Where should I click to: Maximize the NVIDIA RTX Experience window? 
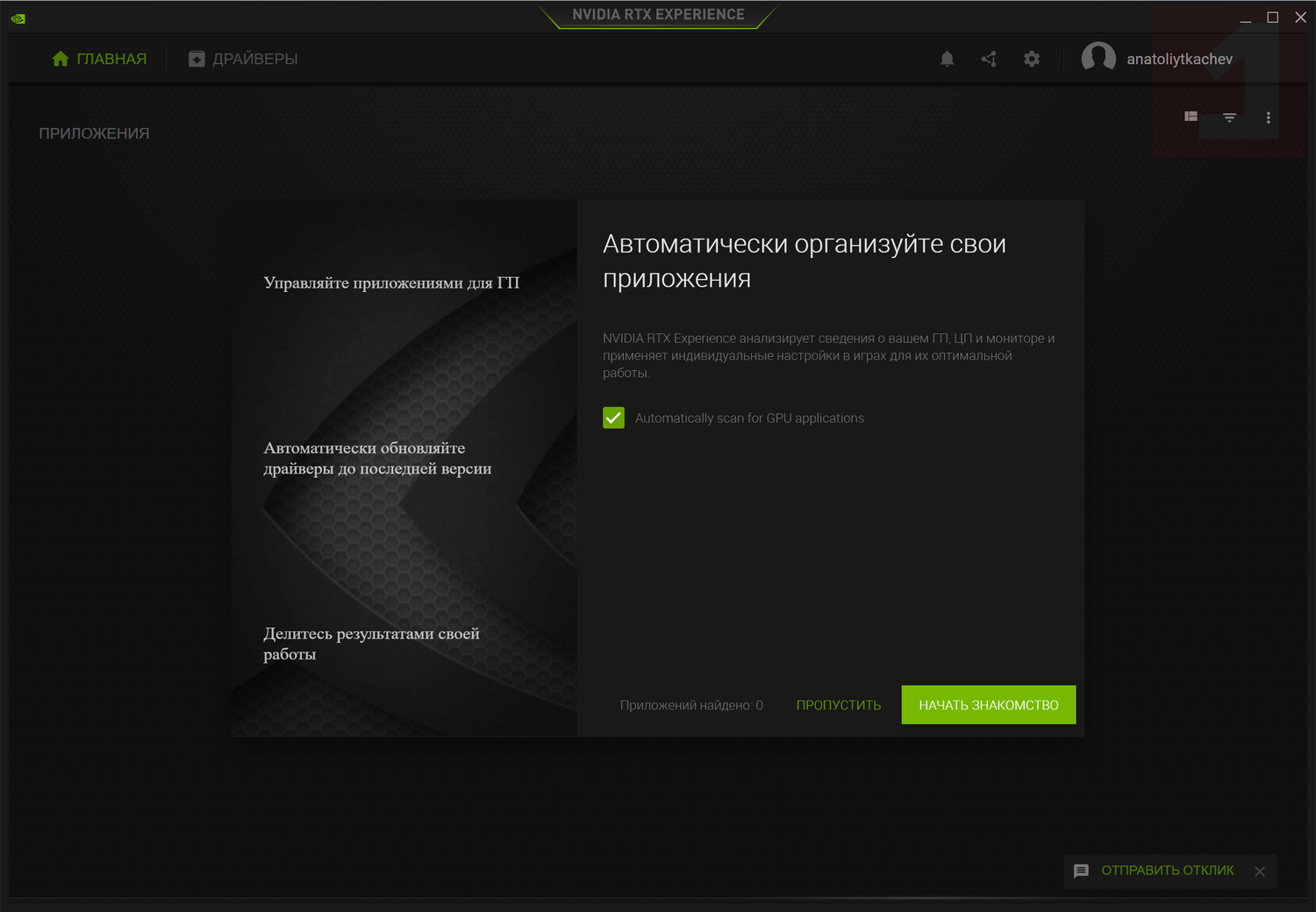click(x=1273, y=18)
